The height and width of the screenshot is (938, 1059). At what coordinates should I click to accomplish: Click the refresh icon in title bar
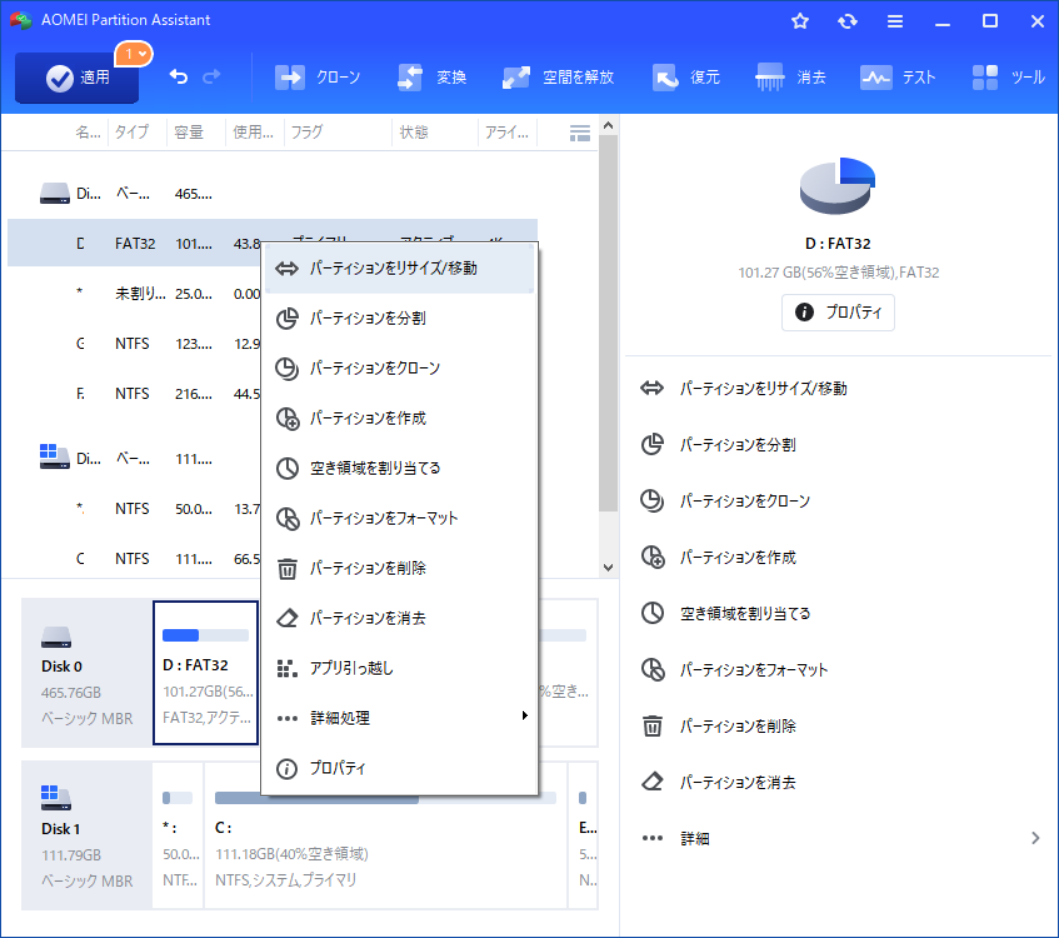coord(847,22)
